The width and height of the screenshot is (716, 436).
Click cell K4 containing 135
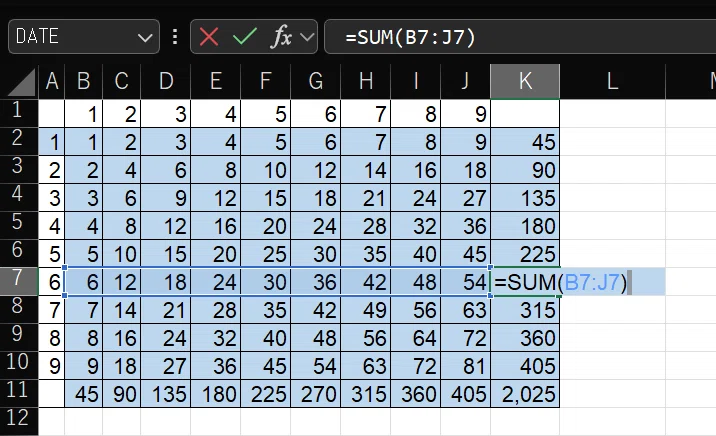click(525, 198)
